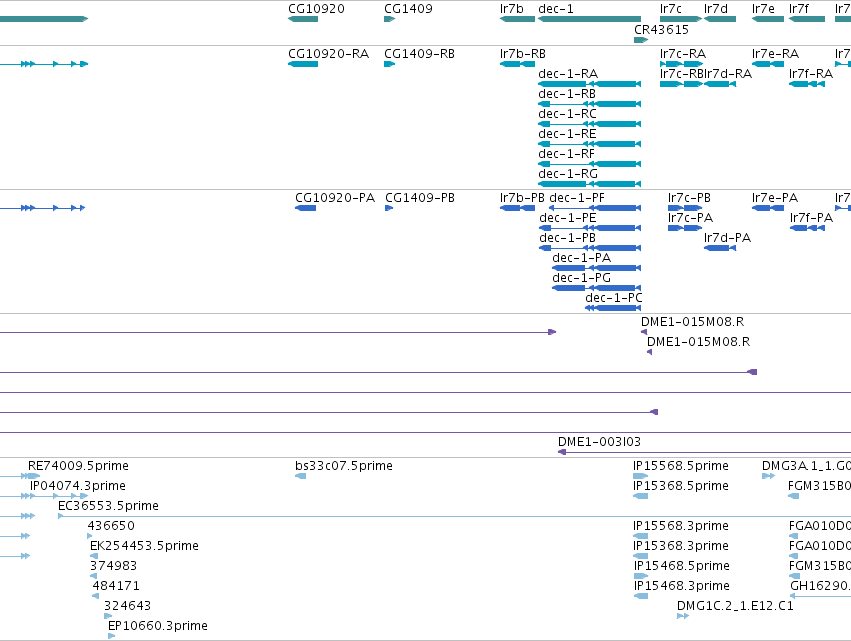Click the IP15368.3prime EST
This screenshot has width=851, height=641.
[x=640, y=556]
